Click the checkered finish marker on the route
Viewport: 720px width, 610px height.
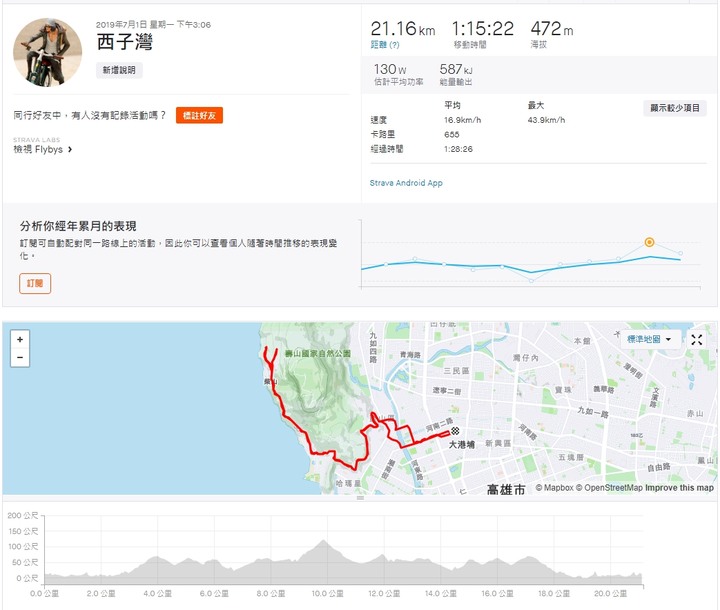(x=455, y=431)
